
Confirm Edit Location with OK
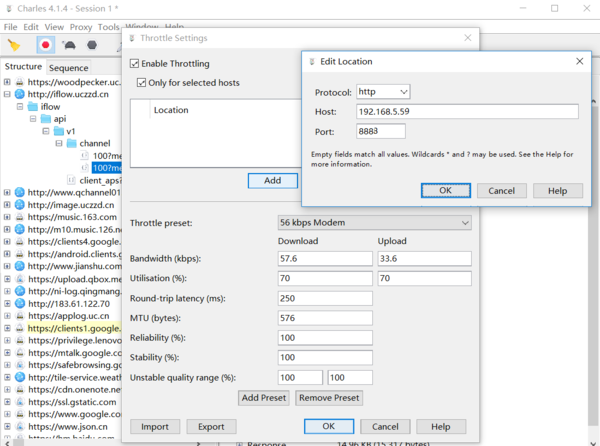(x=445, y=190)
